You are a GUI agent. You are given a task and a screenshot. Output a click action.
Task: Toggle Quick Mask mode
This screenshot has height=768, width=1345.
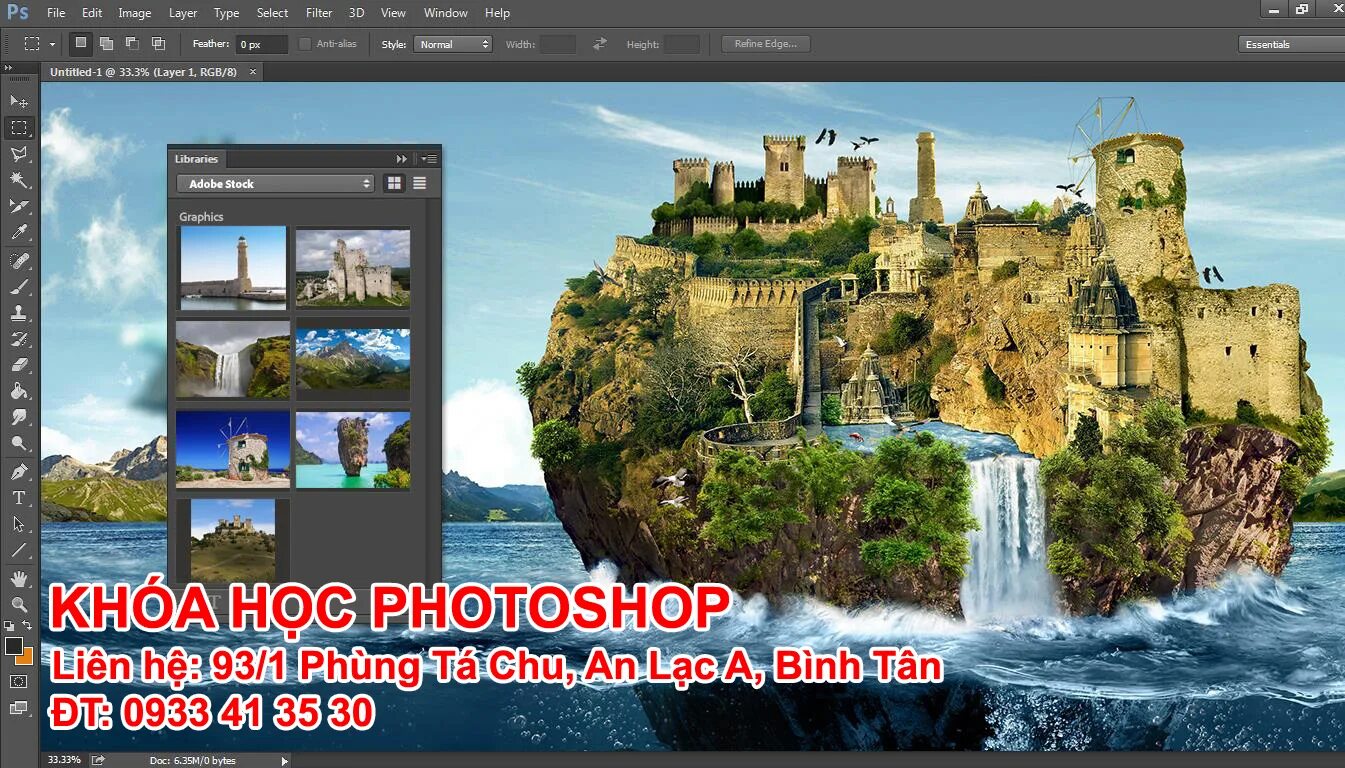click(18, 681)
